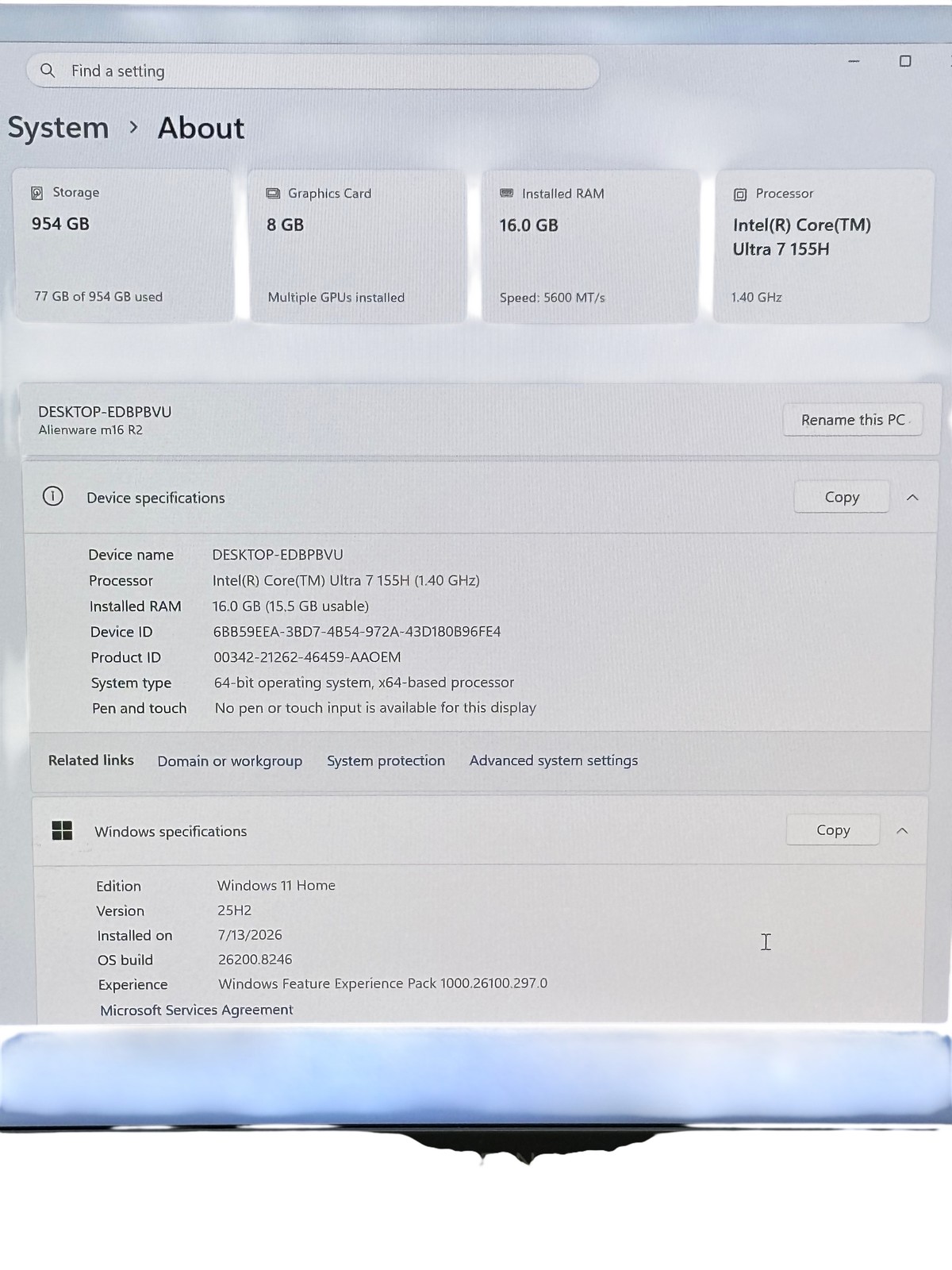Maximize the Settings window
The image size is (952, 1270).
tap(905, 61)
